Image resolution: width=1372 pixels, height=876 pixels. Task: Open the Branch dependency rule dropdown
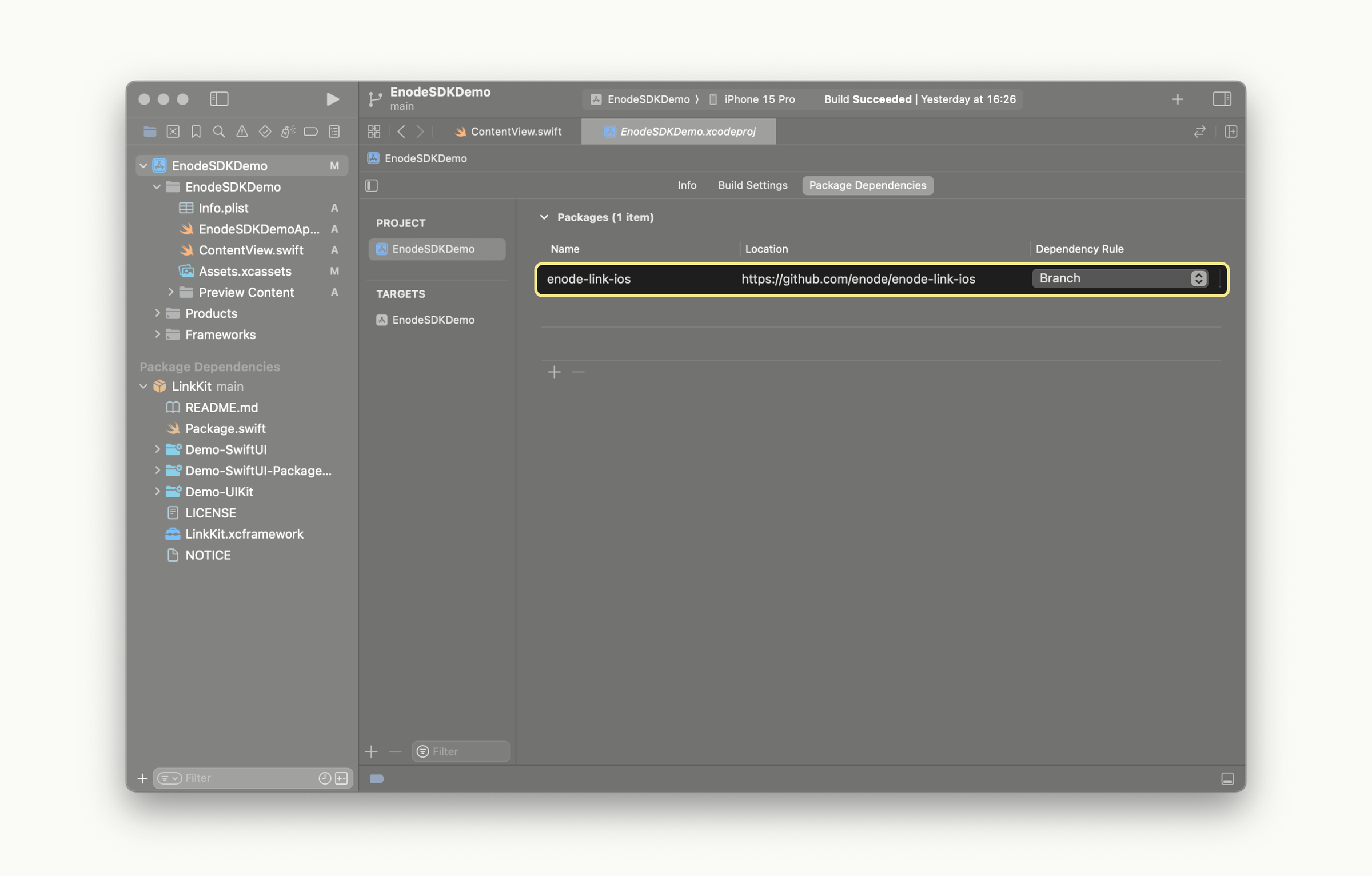click(1119, 278)
